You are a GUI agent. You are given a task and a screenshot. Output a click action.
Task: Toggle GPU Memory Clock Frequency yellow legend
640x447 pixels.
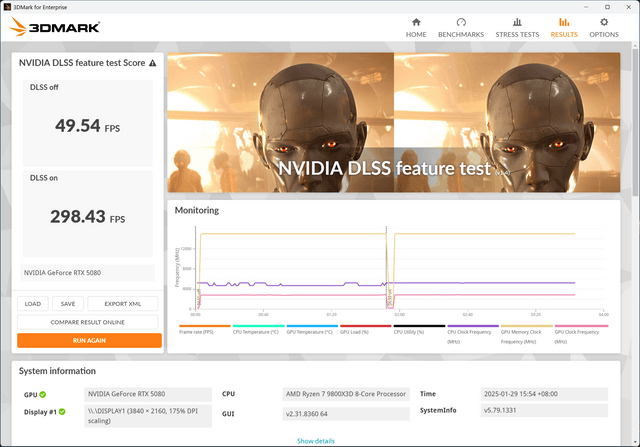tap(527, 334)
